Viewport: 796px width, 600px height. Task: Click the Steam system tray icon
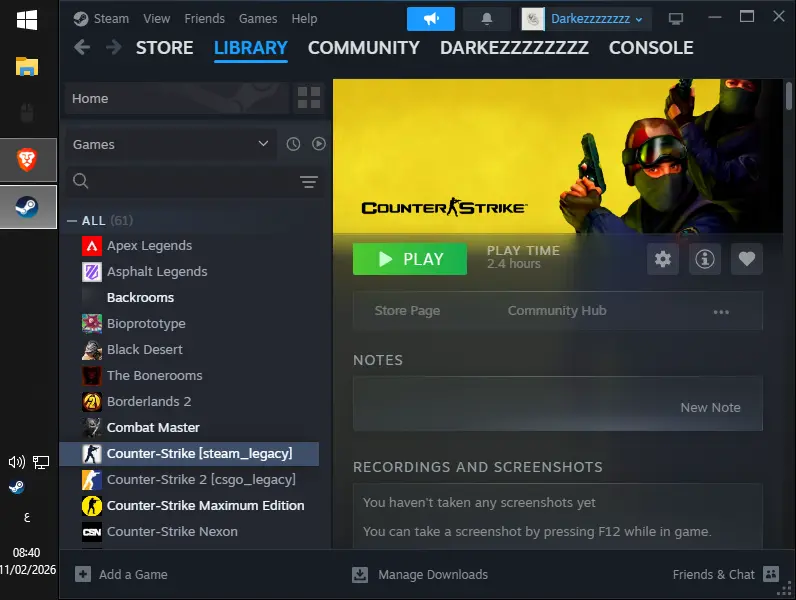[16, 487]
